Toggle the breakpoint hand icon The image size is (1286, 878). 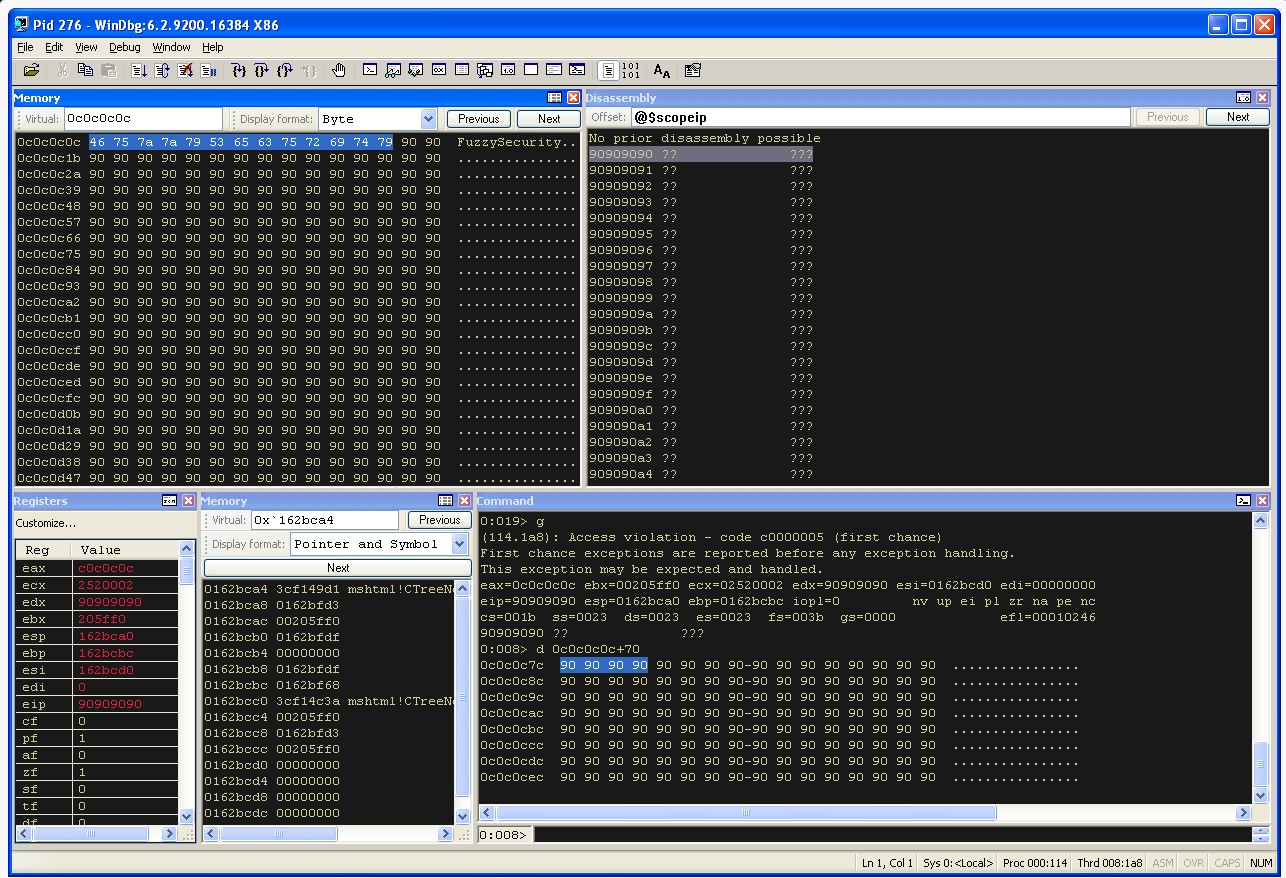click(339, 70)
